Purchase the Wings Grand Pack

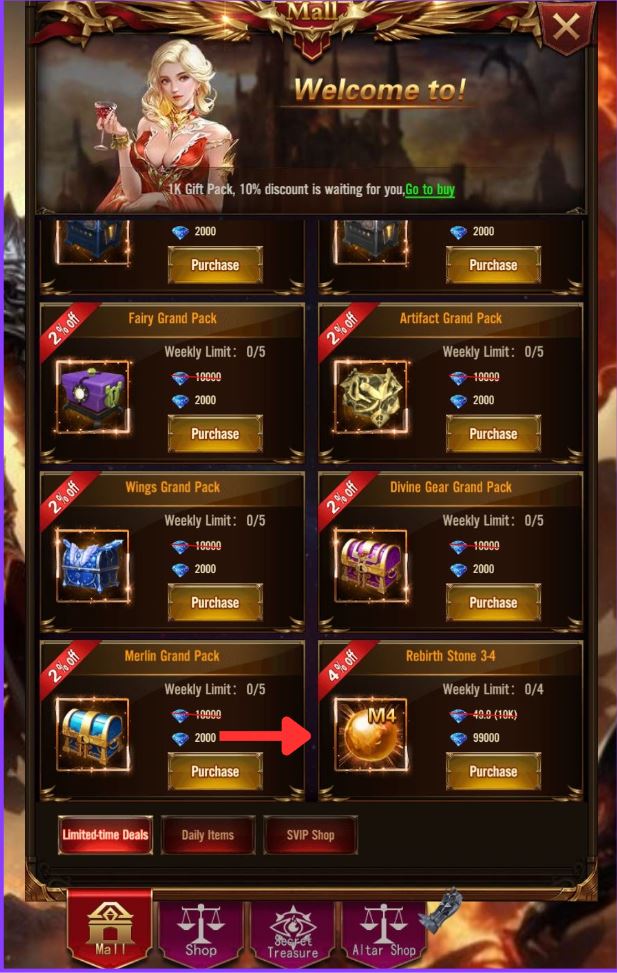point(215,603)
